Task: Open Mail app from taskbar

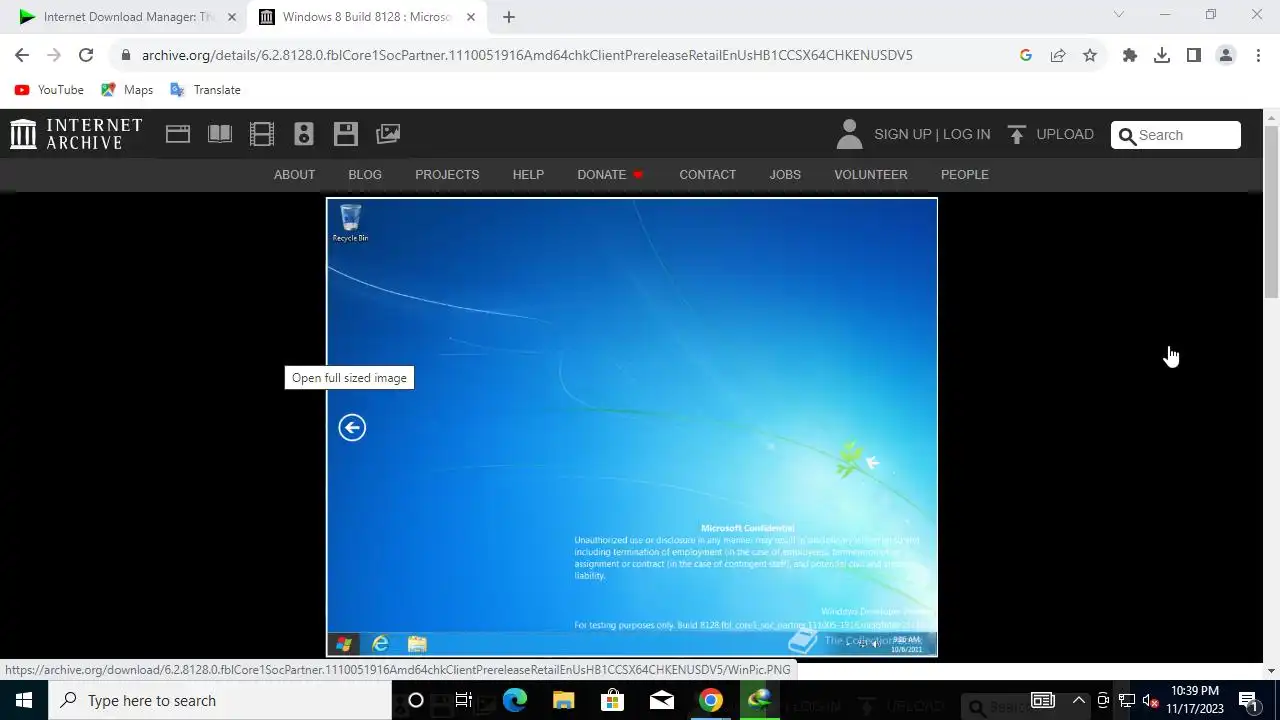Action: pos(661,700)
